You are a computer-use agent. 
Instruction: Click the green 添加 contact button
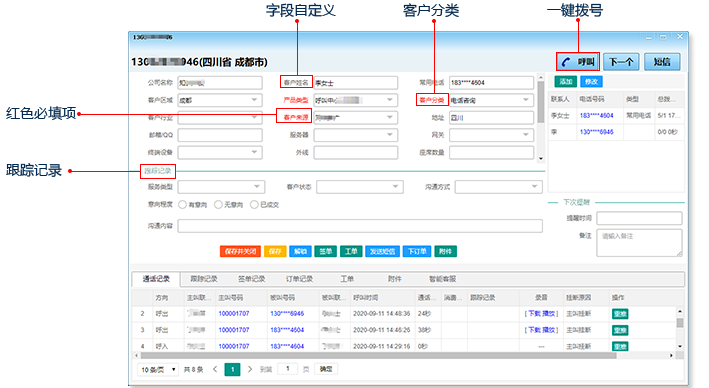click(566, 82)
